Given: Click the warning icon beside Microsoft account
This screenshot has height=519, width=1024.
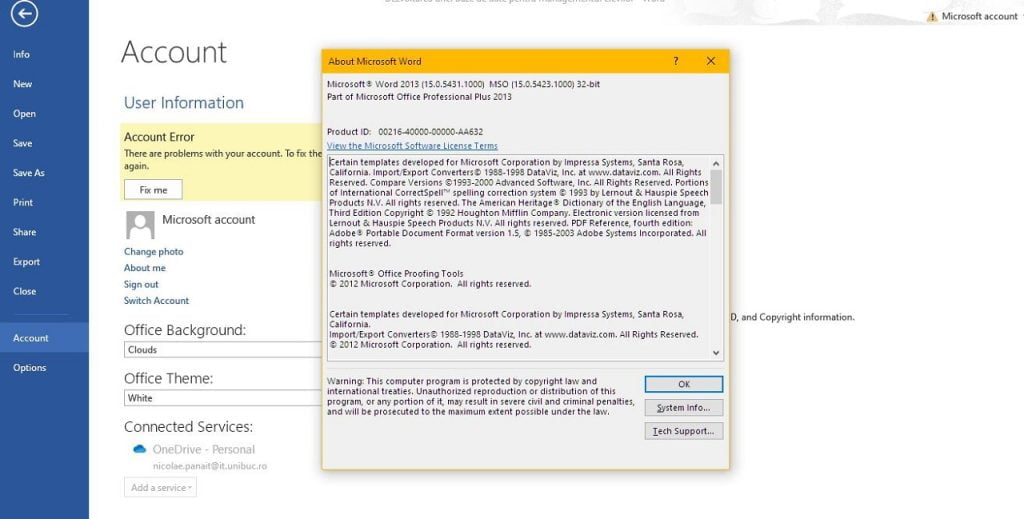Looking at the screenshot, I should pyautogui.click(x=932, y=17).
